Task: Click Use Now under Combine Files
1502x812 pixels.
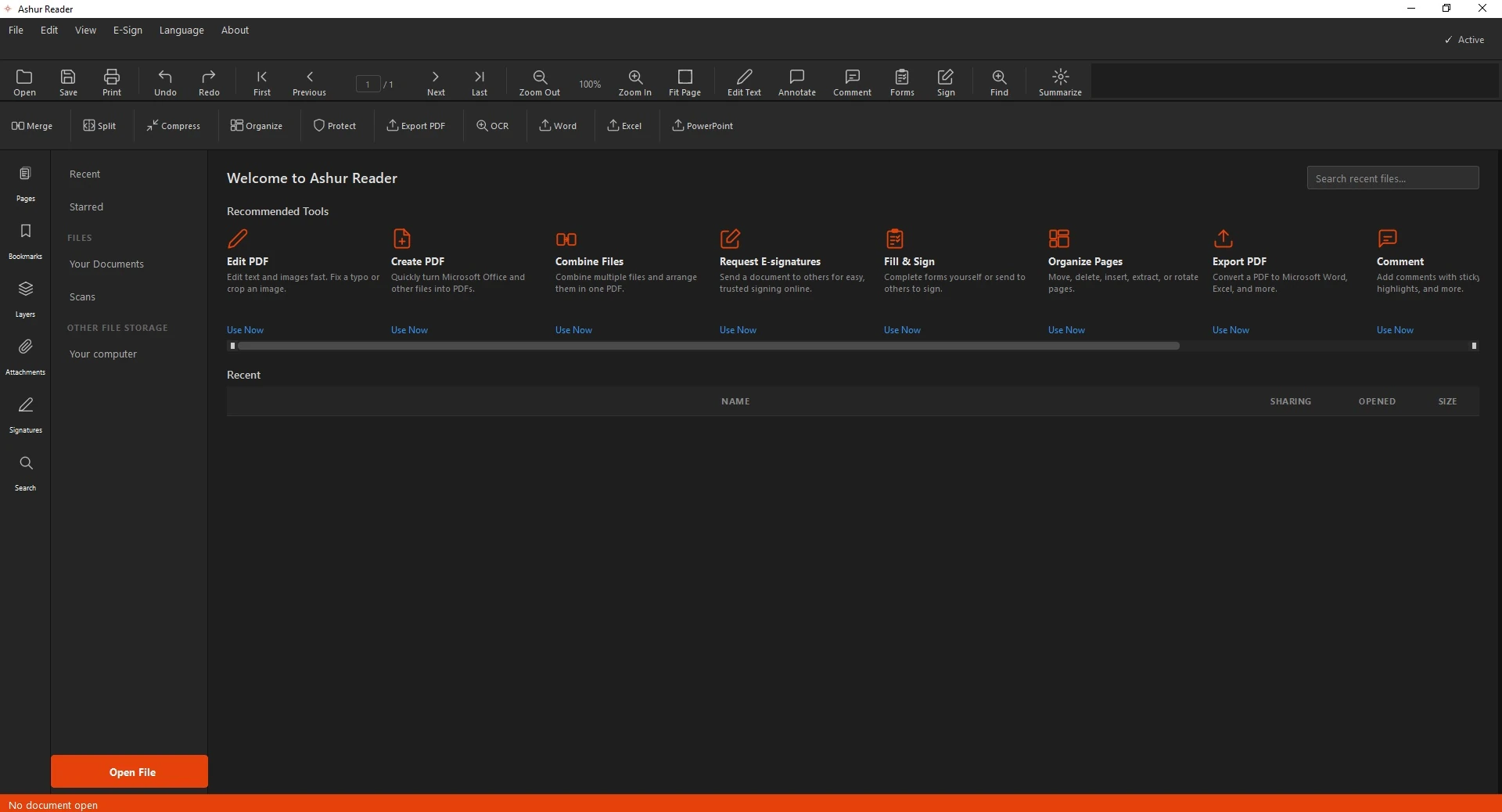Action: coord(573,330)
